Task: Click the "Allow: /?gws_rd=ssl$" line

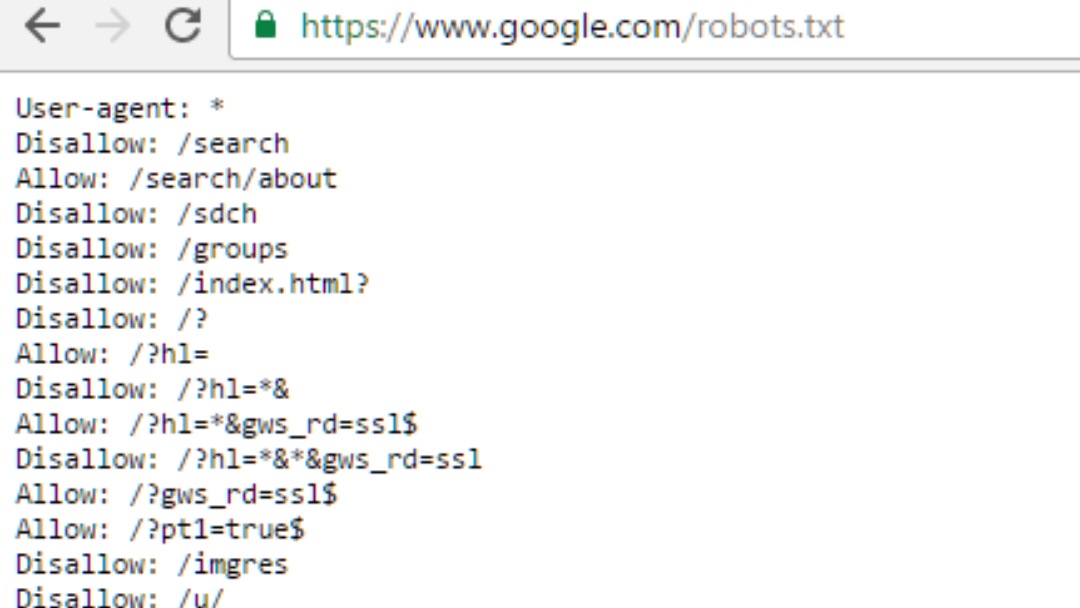Action: pyautogui.click(x=176, y=494)
